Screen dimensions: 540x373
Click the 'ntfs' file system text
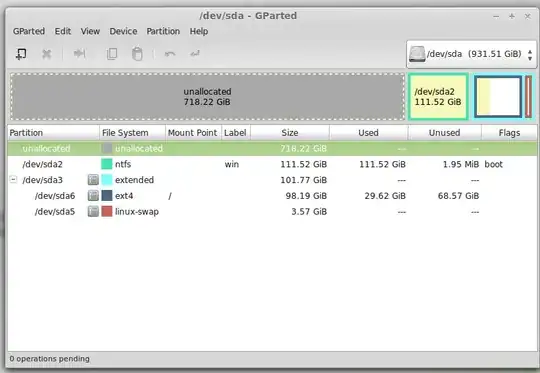[x=123, y=164]
